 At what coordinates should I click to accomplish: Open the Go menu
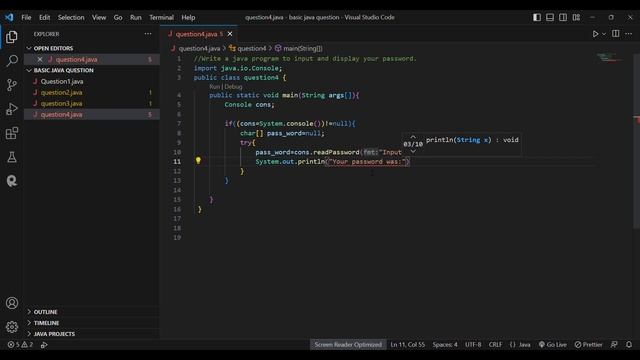click(118, 17)
